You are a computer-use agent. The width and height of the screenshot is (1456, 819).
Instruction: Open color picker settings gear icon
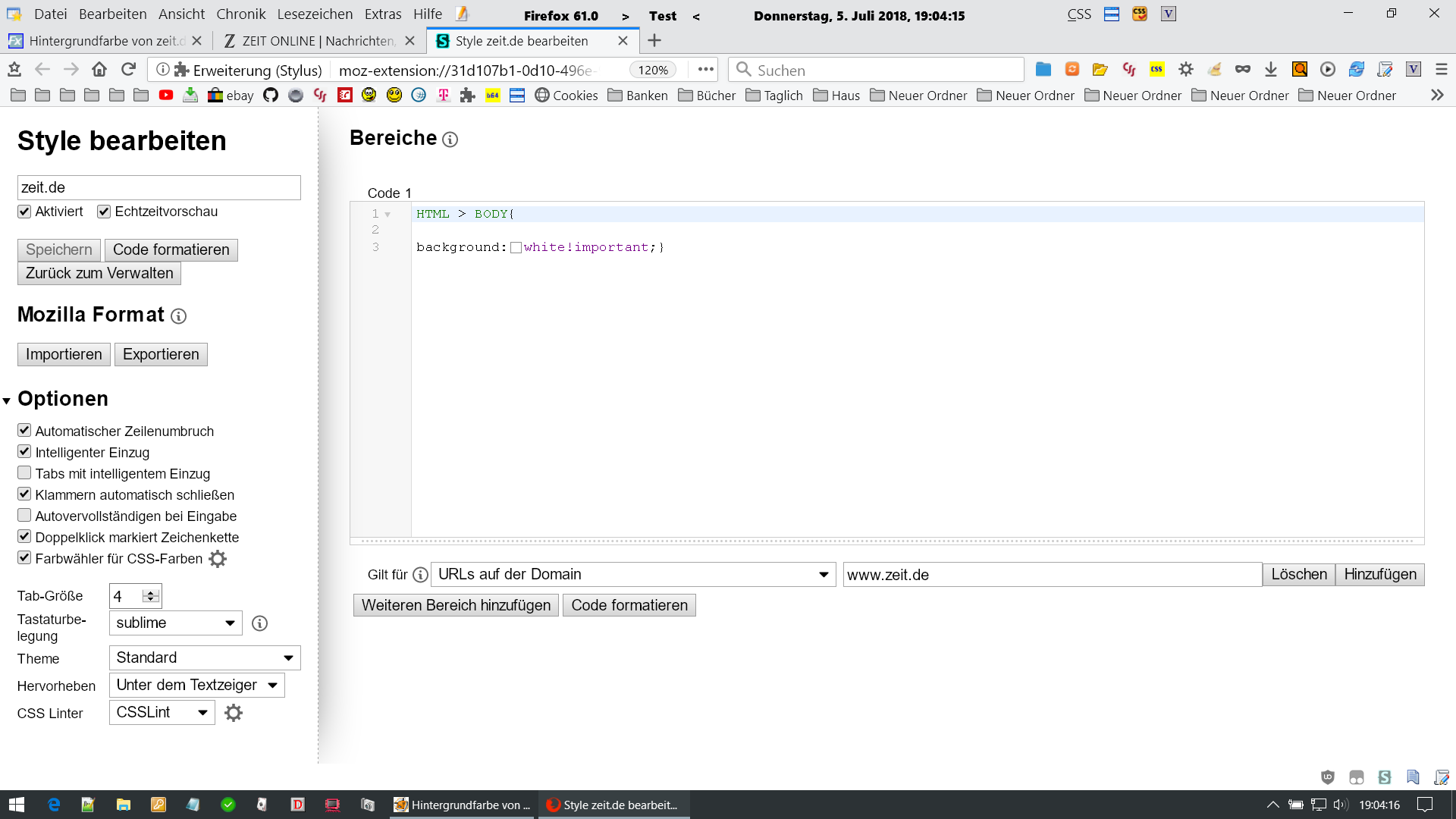(x=218, y=559)
